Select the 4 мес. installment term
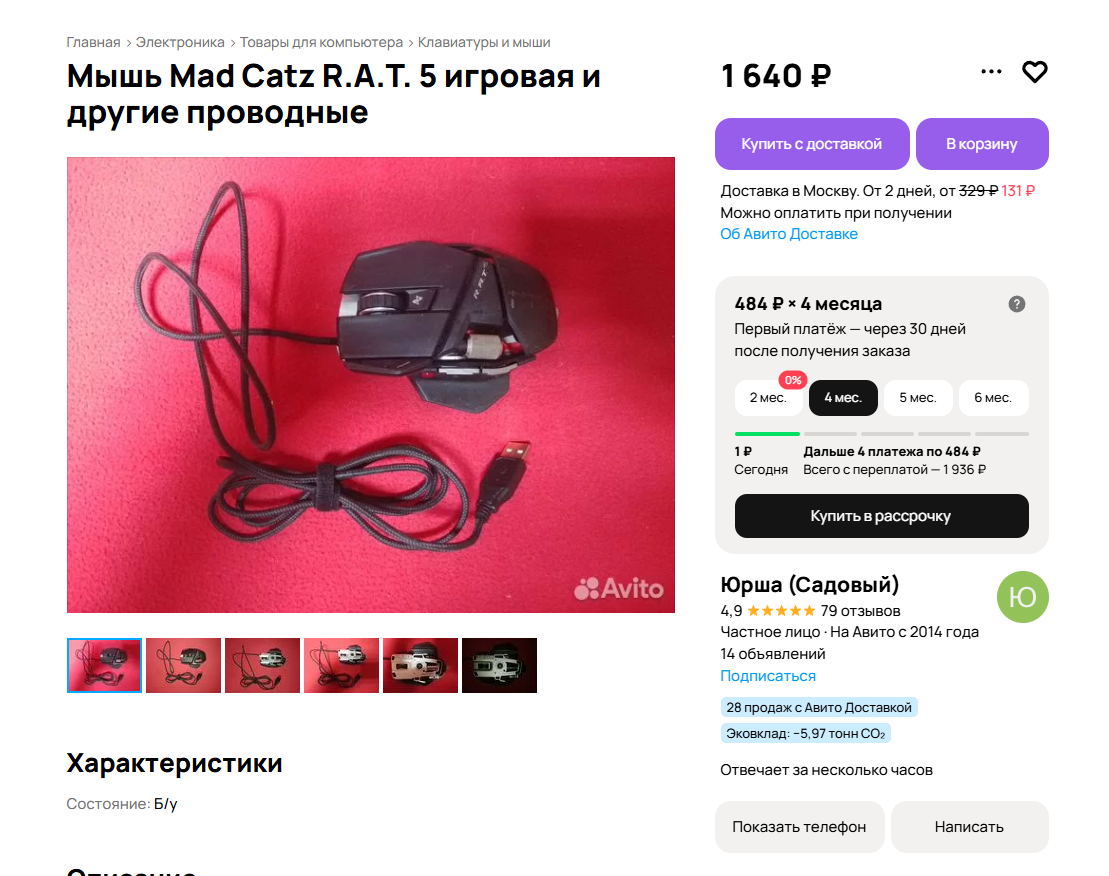 pyautogui.click(x=843, y=398)
